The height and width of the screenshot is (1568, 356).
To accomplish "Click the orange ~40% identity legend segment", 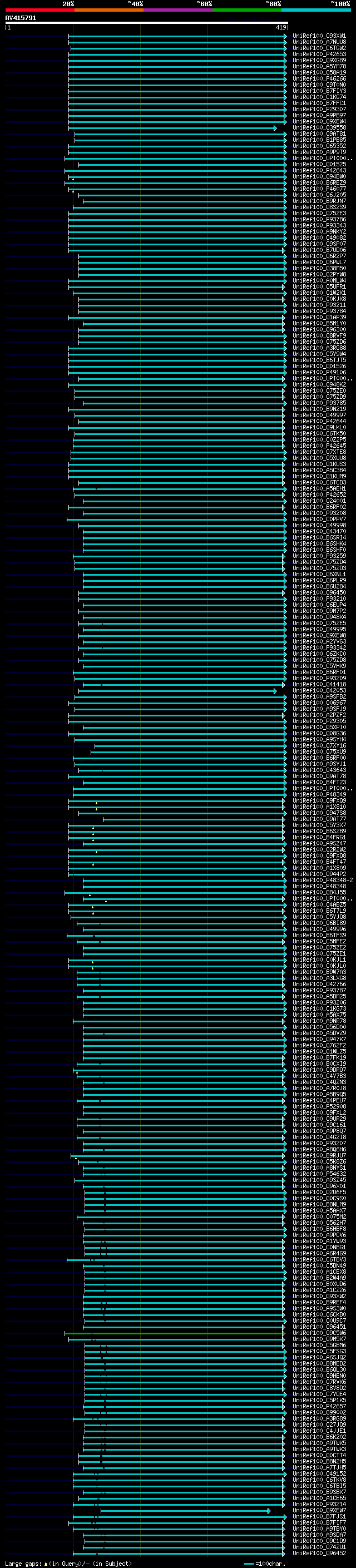I will click(108, 10).
